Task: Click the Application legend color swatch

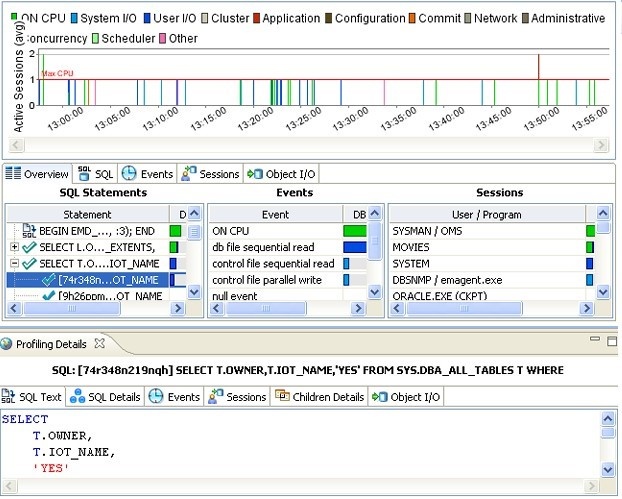Action: pos(255,18)
